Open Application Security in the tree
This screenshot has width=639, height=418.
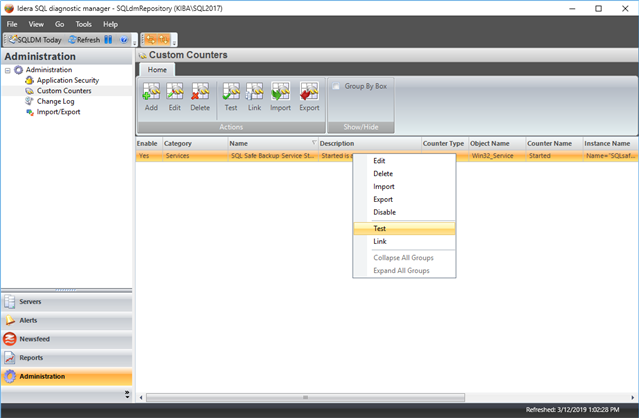pos(68,80)
